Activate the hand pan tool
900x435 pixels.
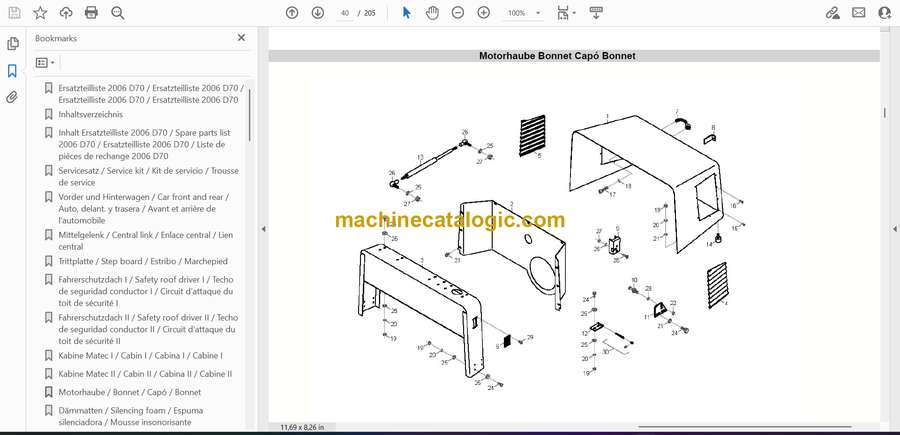point(432,13)
